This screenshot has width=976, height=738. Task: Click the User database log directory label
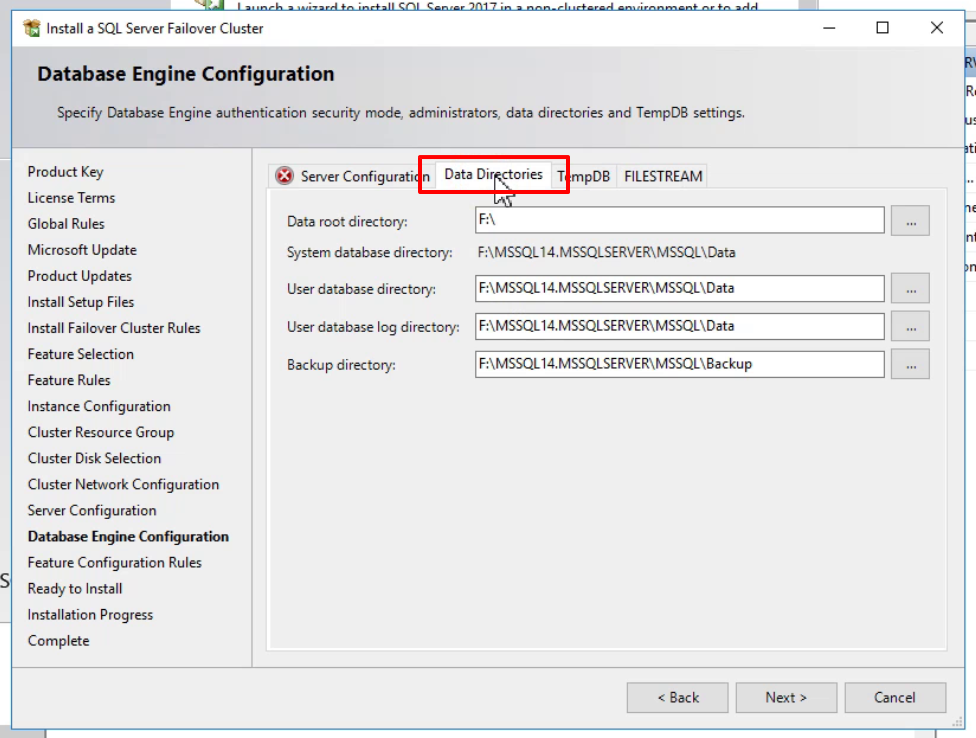click(373, 327)
